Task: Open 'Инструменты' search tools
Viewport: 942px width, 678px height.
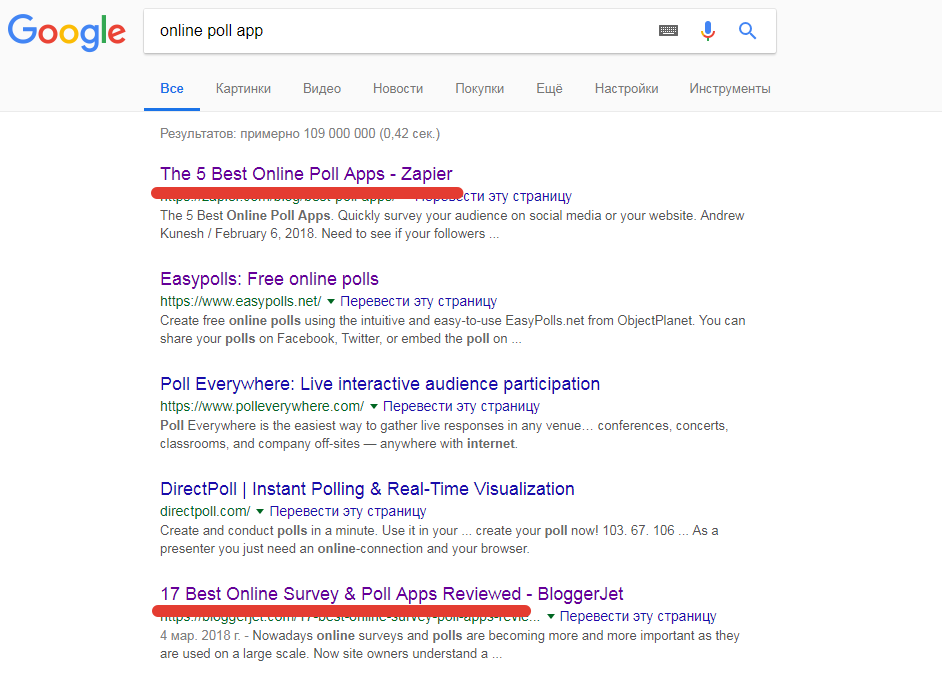Action: point(729,88)
